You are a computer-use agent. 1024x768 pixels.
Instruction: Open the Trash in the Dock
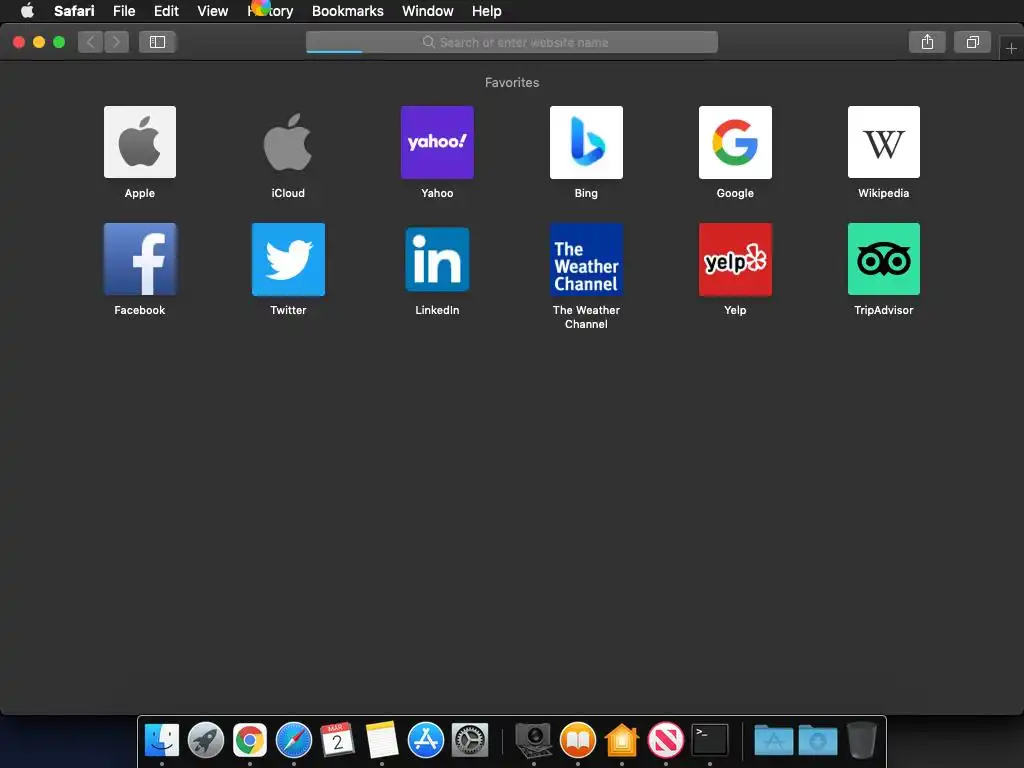[x=861, y=741]
